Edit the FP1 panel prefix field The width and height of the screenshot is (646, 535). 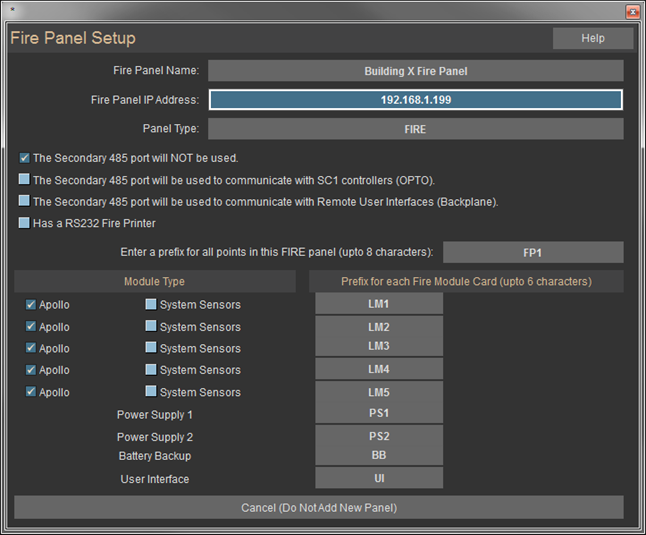[x=533, y=252]
